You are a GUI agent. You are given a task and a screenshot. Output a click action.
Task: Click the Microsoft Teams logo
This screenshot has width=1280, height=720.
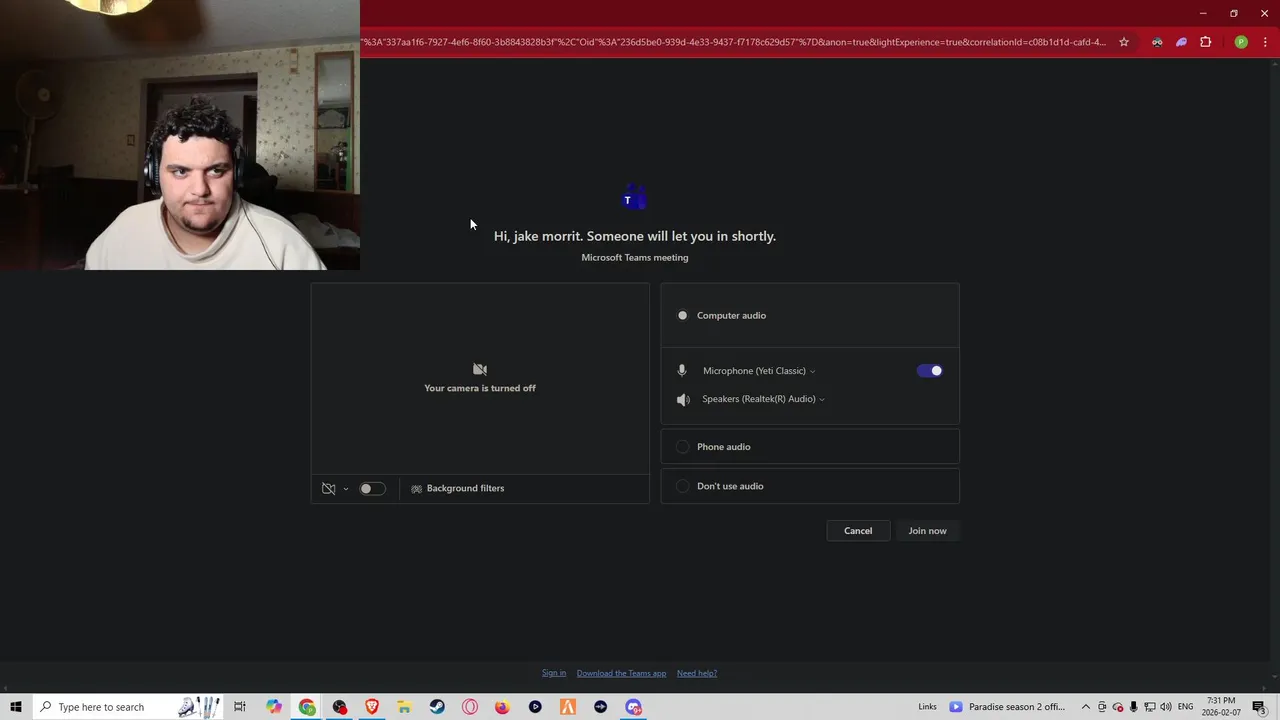pos(634,198)
